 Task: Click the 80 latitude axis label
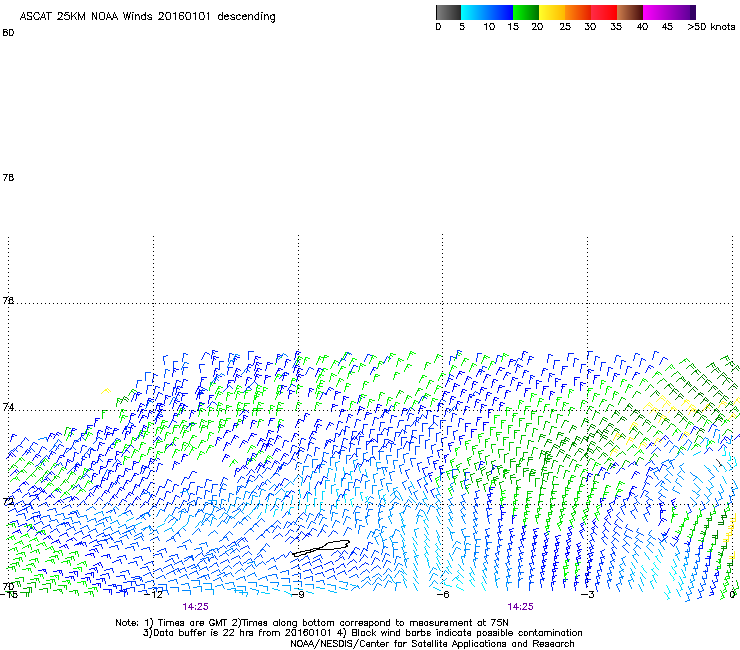point(8,33)
